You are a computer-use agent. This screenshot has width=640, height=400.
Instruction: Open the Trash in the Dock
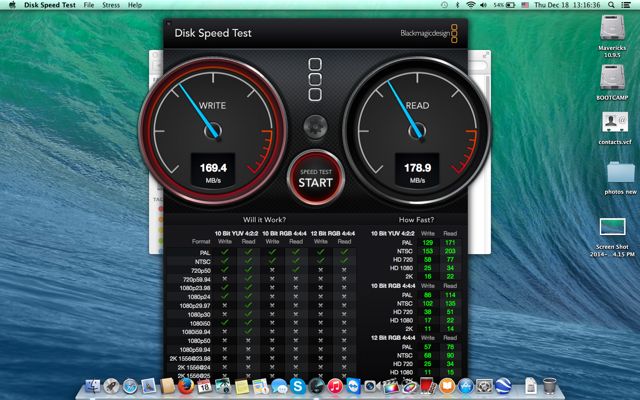(549, 386)
